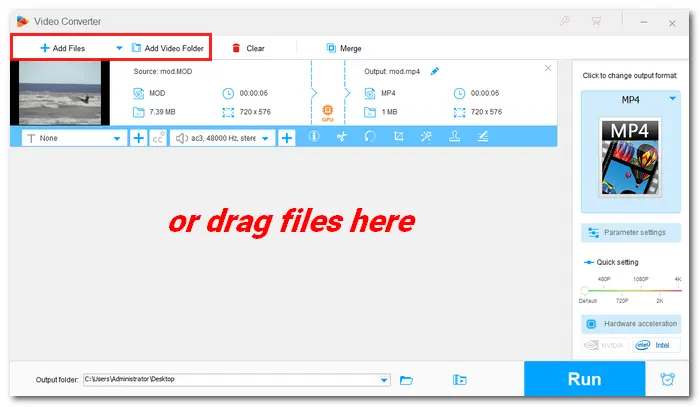Screen dimensions: 700x407
Task: Click the source size 7.39 MB
Action: 162,112
